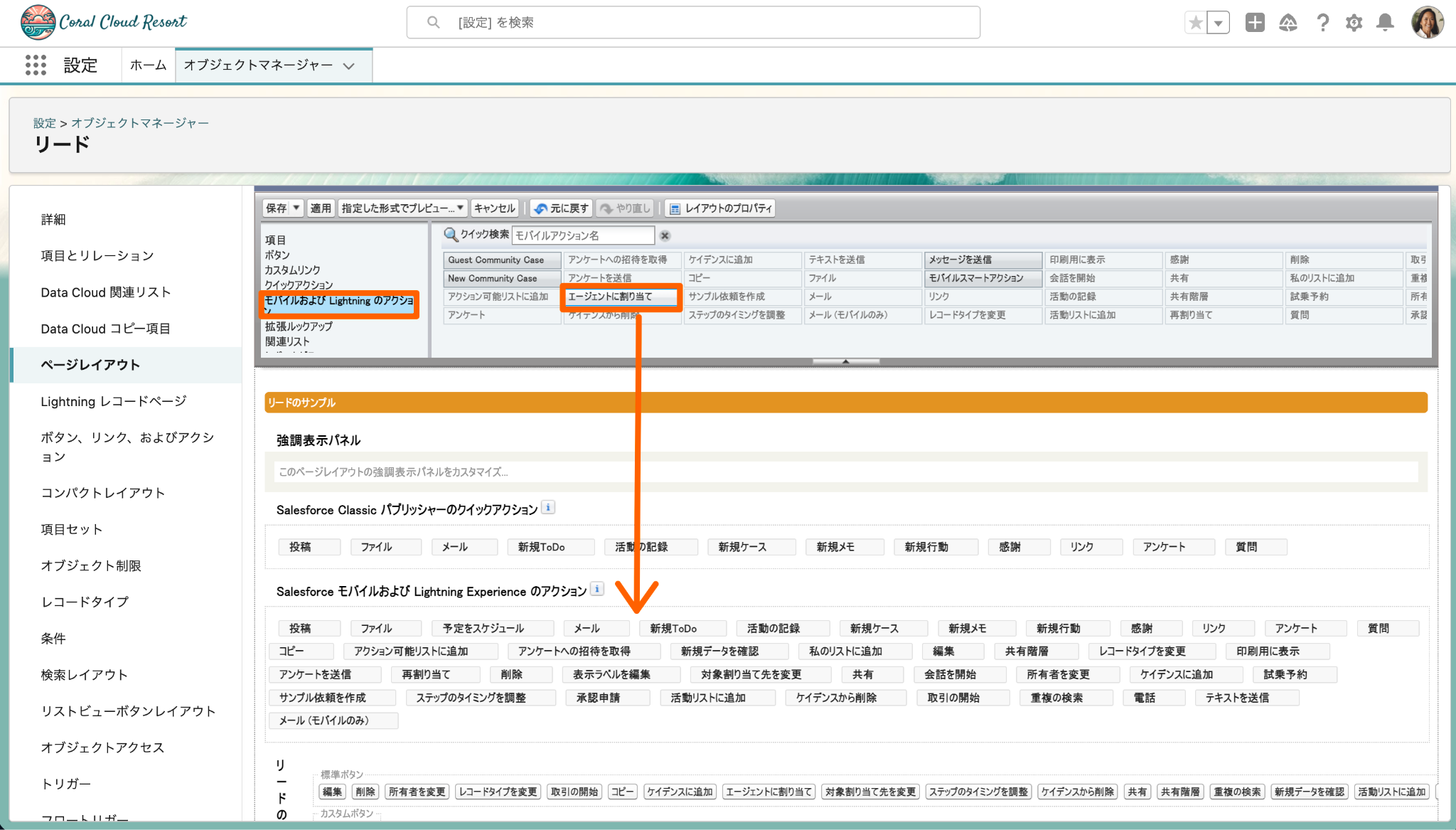Click the info icon beside Classic publisher actions
This screenshot has width=1456, height=830.
pos(548,508)
